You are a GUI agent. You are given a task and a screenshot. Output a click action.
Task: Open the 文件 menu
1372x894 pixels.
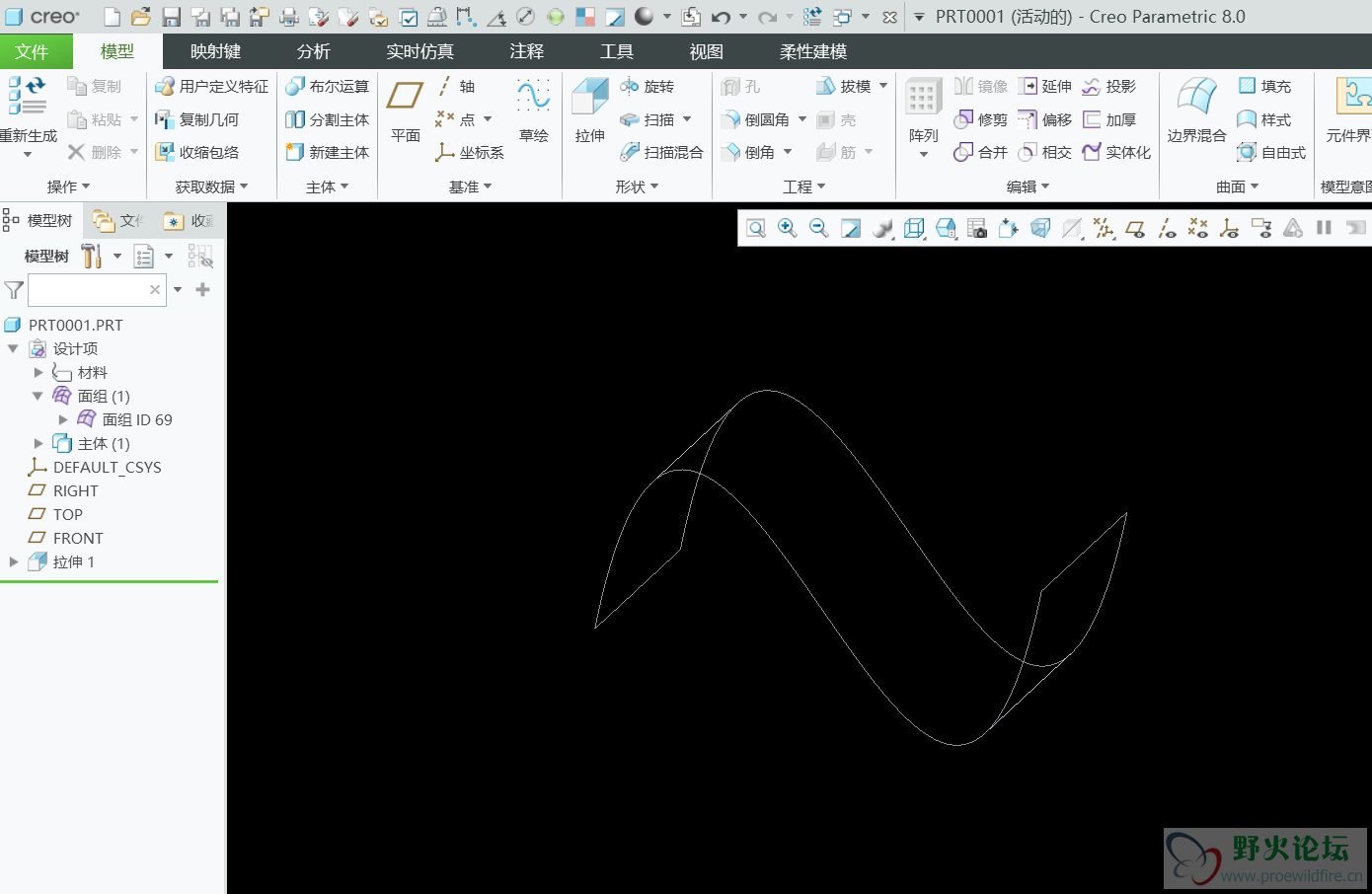click(32, 51)
